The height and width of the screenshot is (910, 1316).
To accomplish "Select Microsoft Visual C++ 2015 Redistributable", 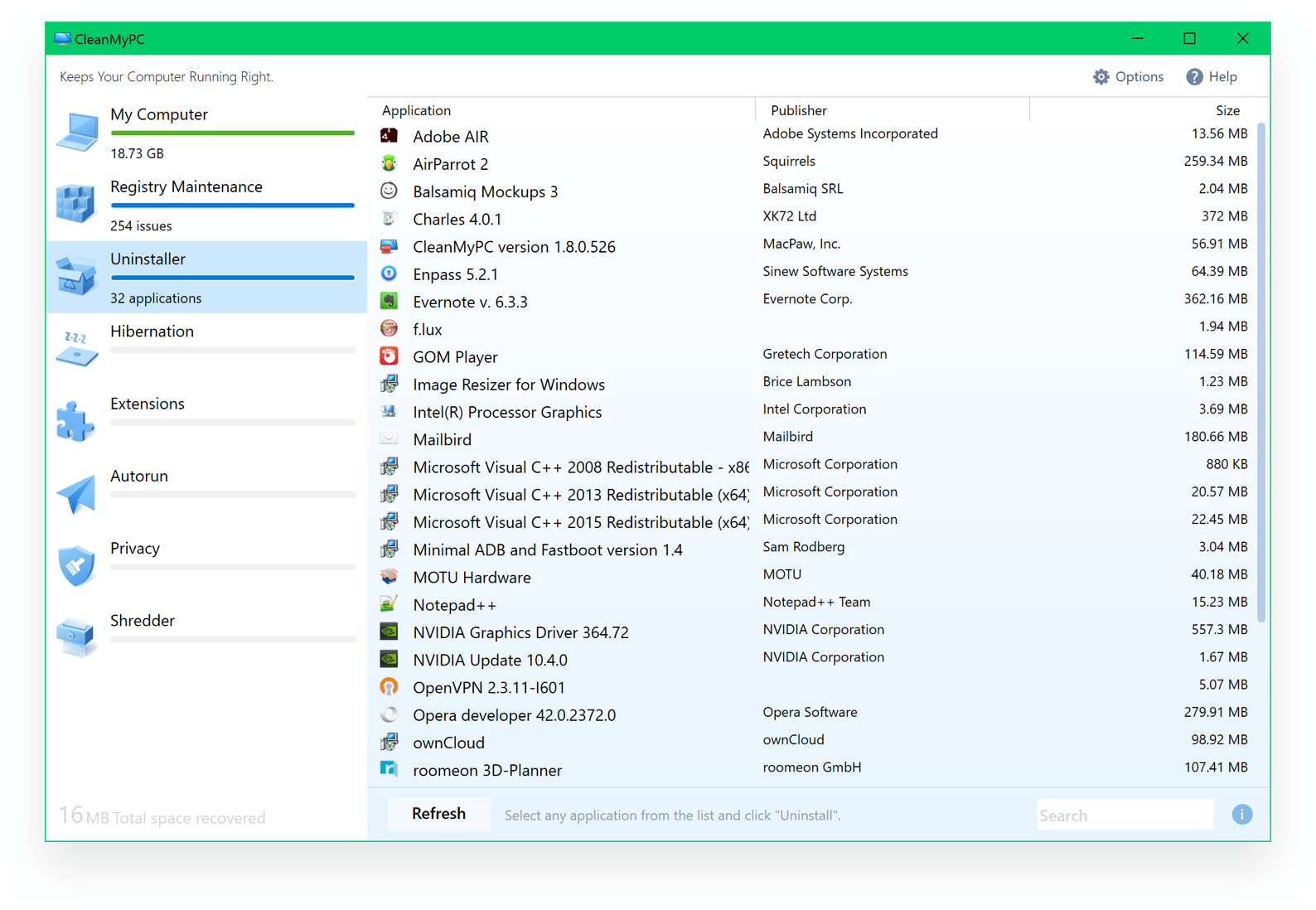I will (814, 521).
